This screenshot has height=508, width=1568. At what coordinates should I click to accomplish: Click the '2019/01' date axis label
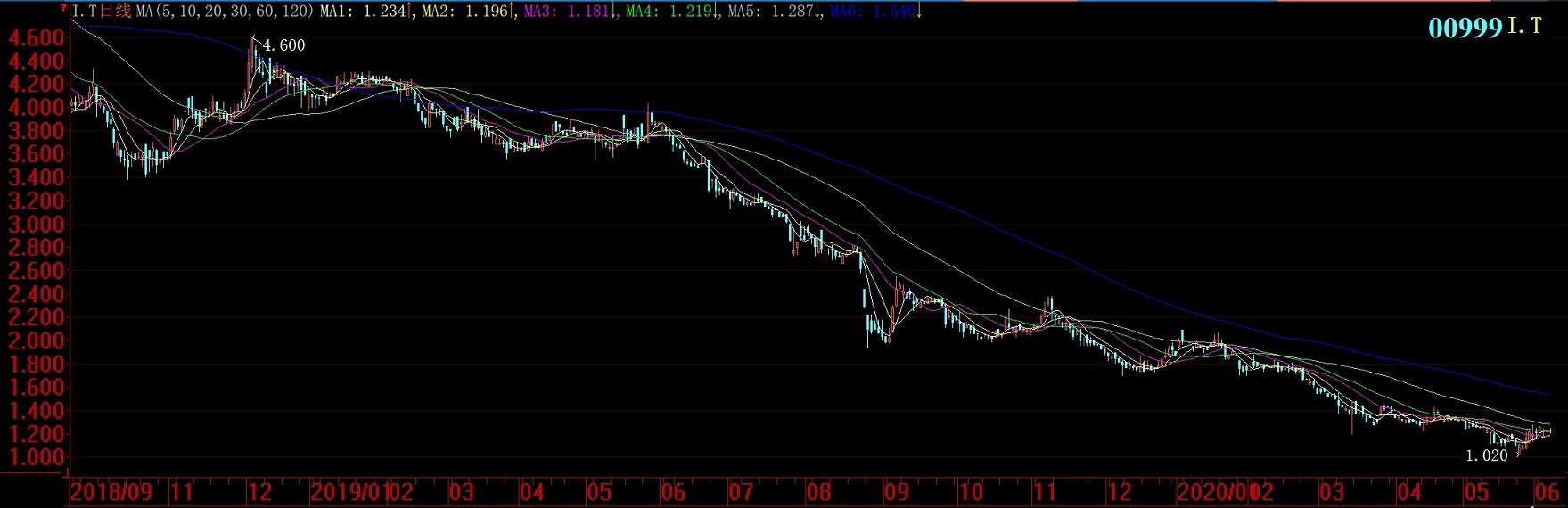pyautogui.click(x=350, y=492)
